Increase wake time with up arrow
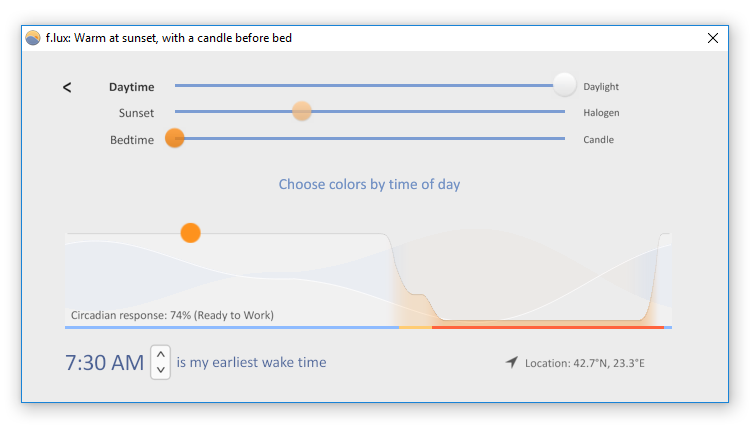Viewport: 755px width, 434px height. pyautogui.click(x=161, y=354)
